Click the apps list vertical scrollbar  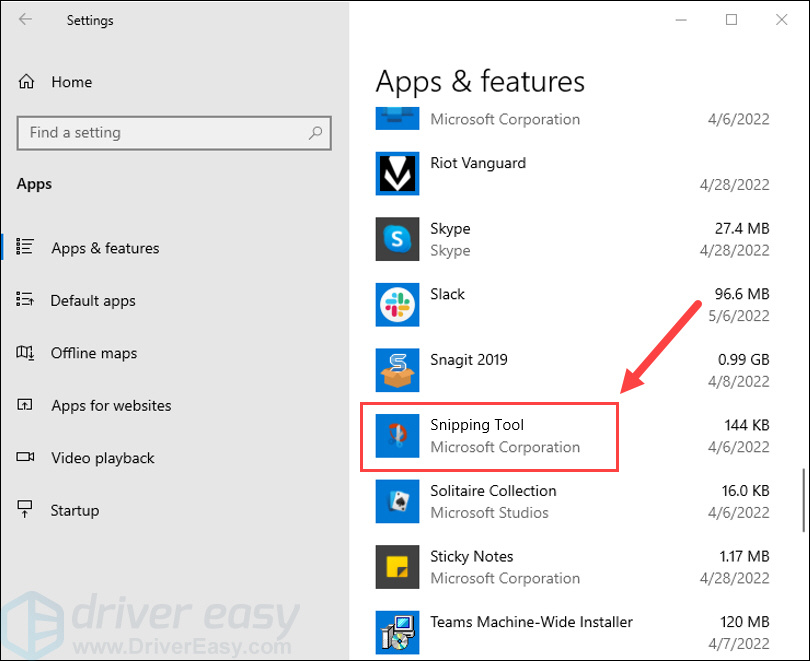click(803, 500)
